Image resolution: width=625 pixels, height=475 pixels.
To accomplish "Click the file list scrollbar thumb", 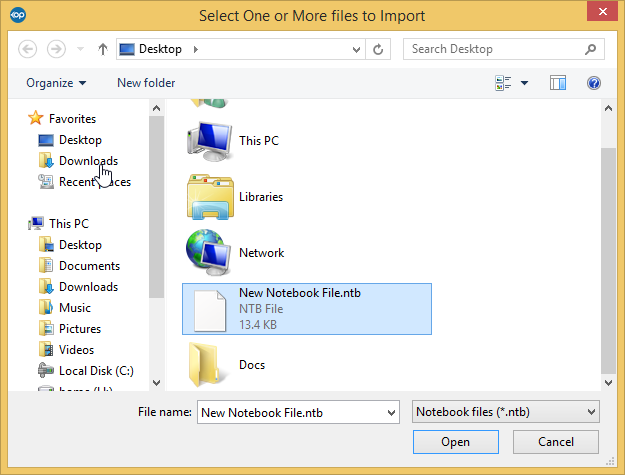I will point(608,261).
